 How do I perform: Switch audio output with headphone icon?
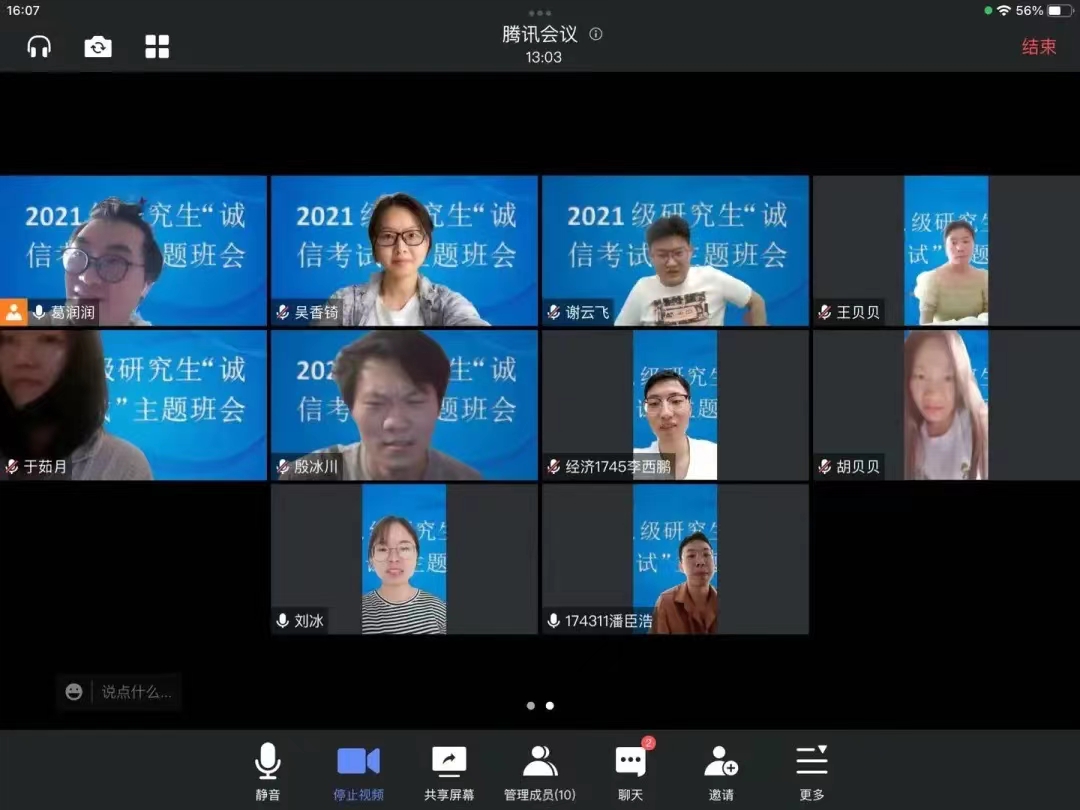pyautogui.click(x=39, y=46)
